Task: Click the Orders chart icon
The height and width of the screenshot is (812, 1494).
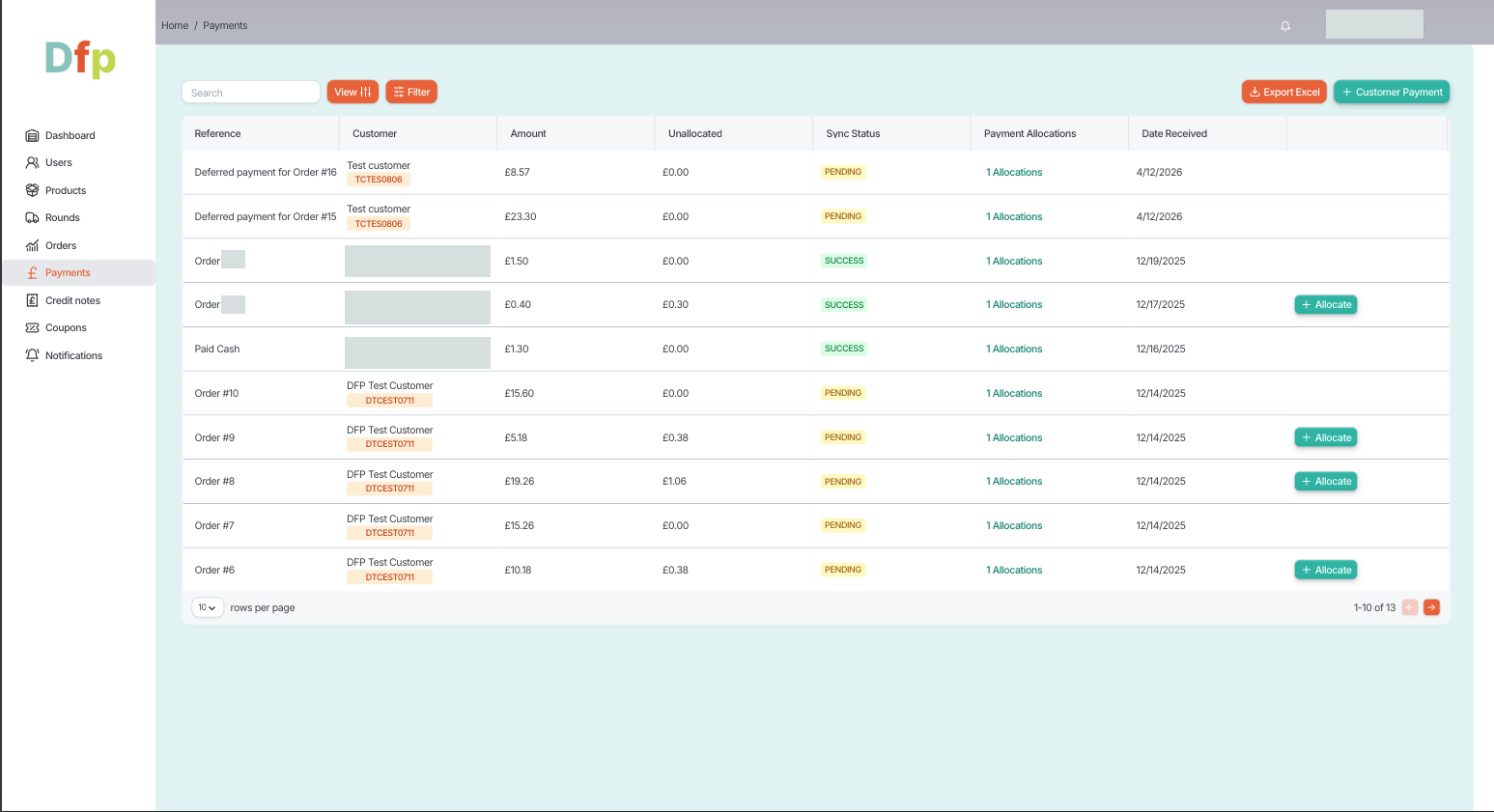Action: pyautogui.click(x=32, y=246)
